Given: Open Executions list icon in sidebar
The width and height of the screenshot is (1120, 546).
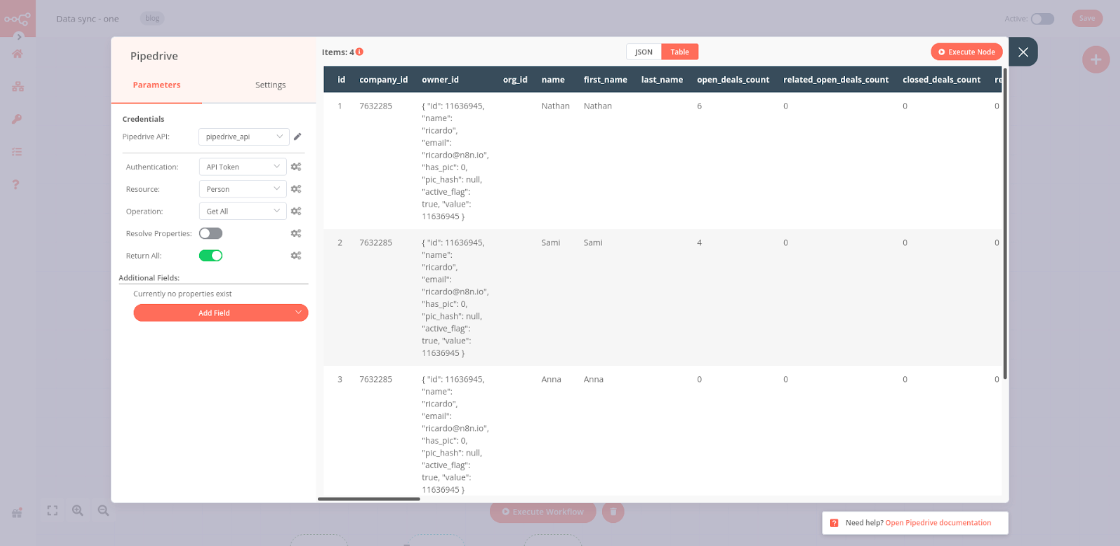Looking at the screenshot, I should tap(17, 152).
